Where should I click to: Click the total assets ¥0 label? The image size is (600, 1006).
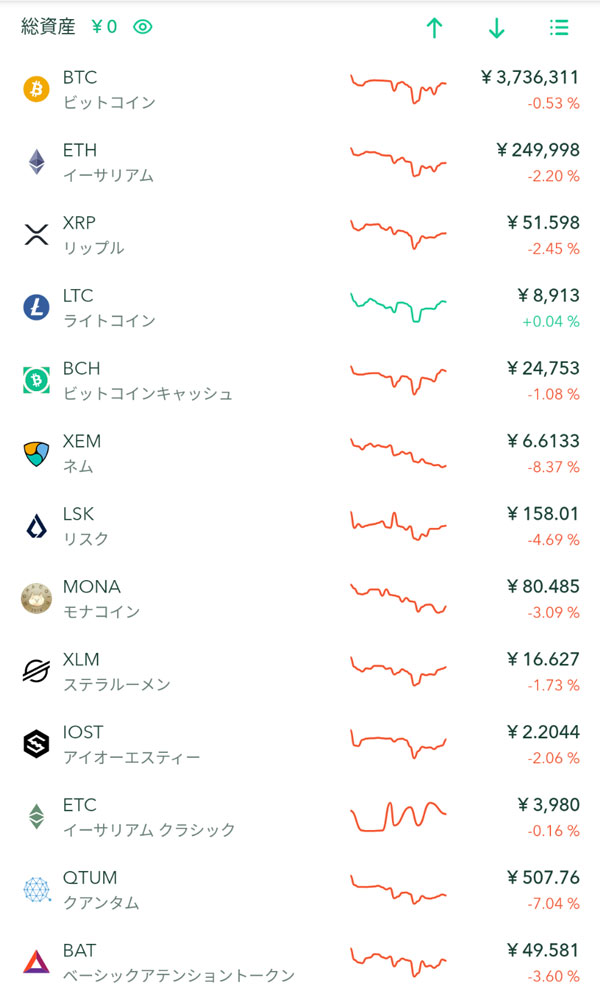104,27
